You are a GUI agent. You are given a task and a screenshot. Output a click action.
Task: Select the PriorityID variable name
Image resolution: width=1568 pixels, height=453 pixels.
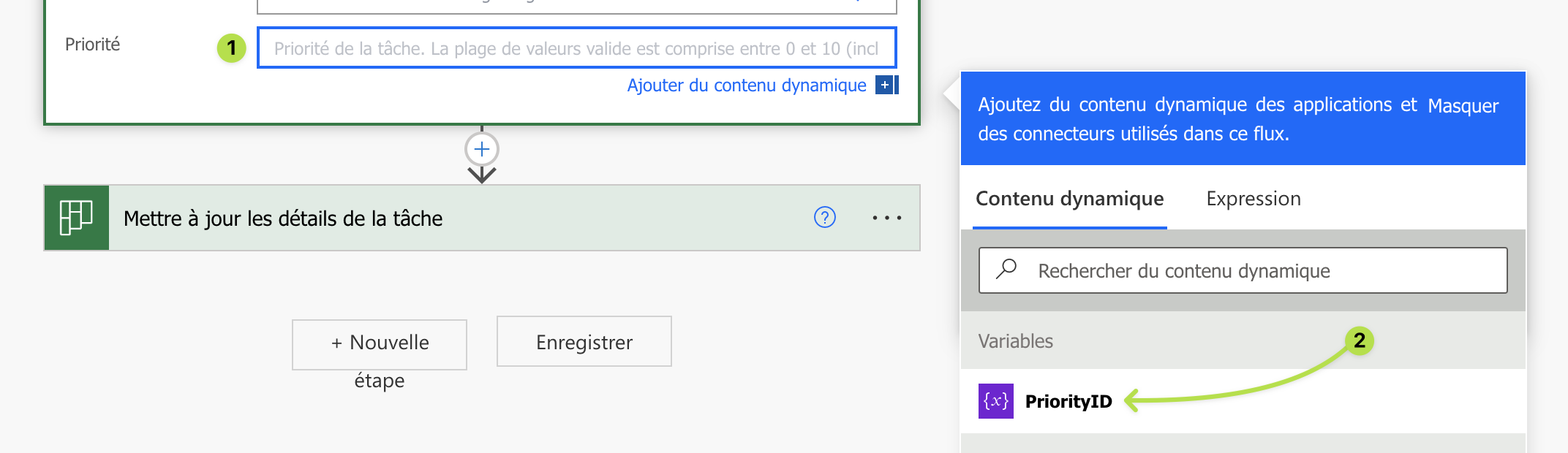click(x=1068, y=401)
